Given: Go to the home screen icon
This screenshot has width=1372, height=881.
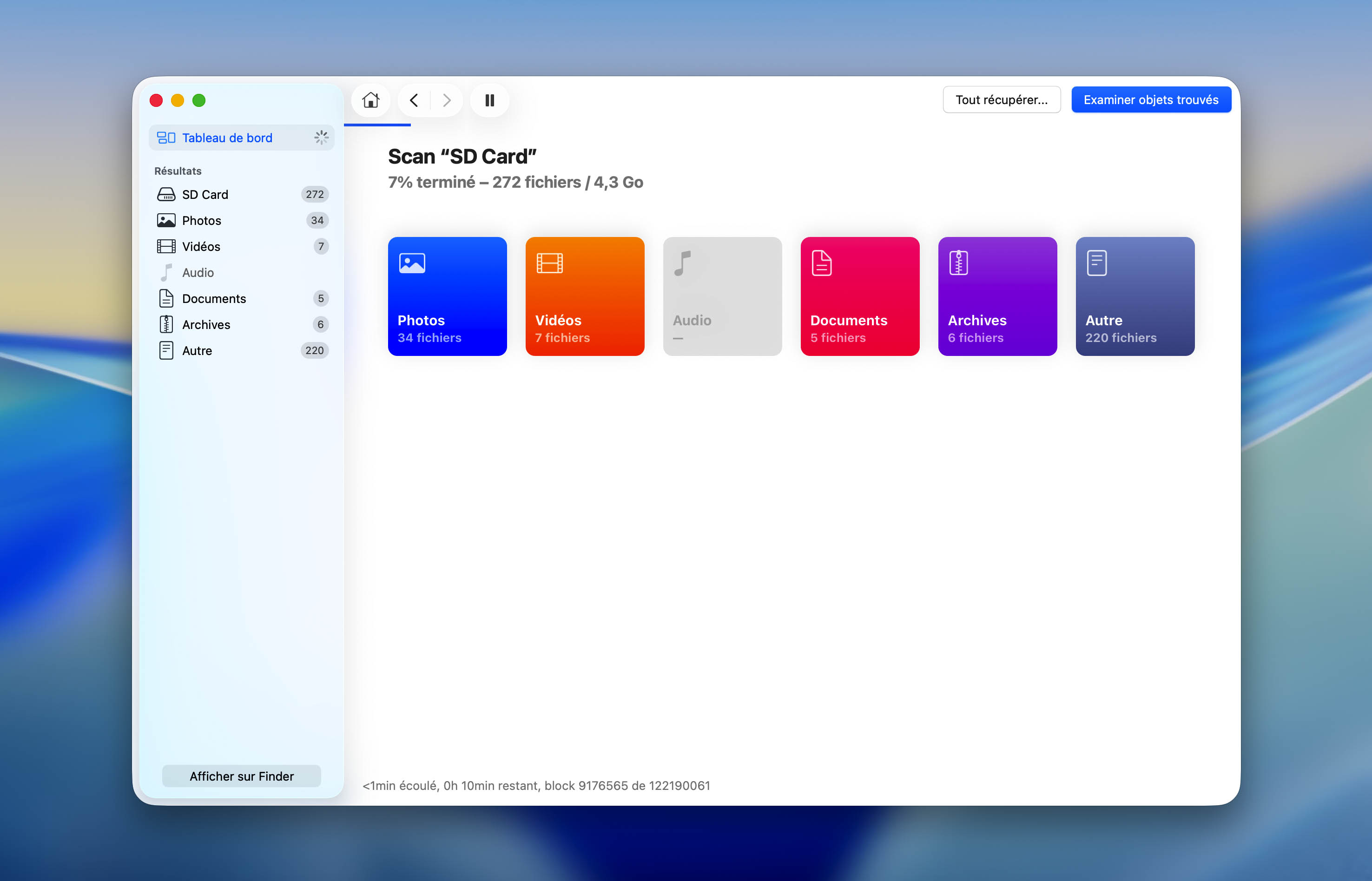Looking at the screenshot, I should [371, 100].
